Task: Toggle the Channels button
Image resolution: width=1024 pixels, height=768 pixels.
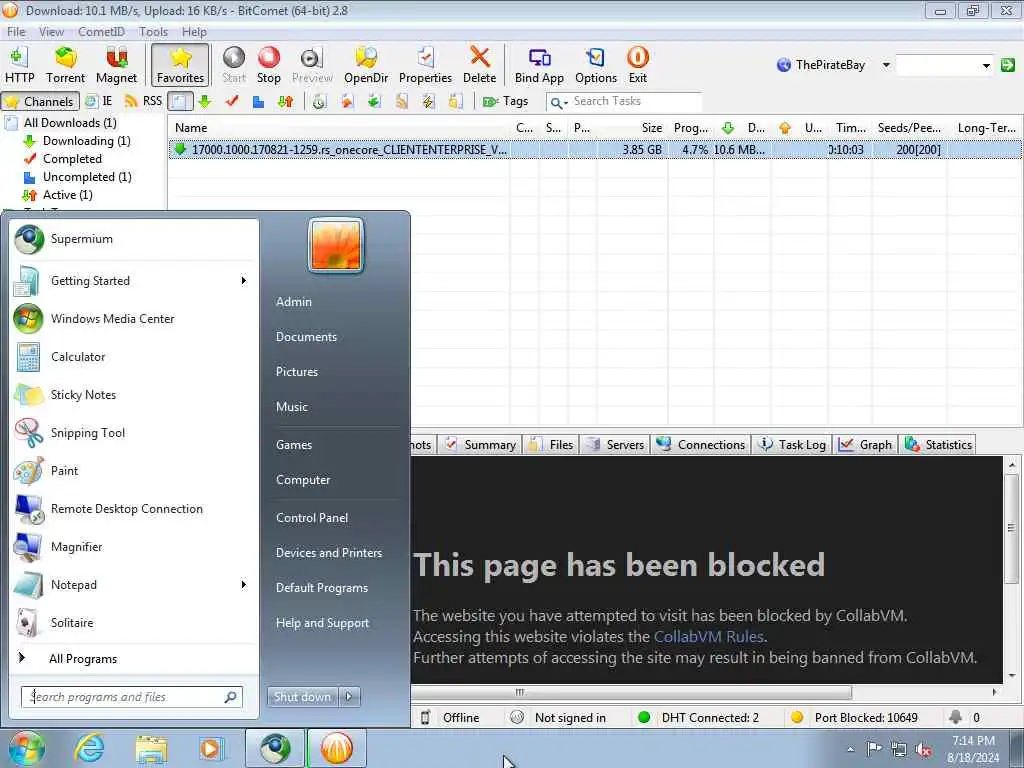Action: click(x=40, y=101)
